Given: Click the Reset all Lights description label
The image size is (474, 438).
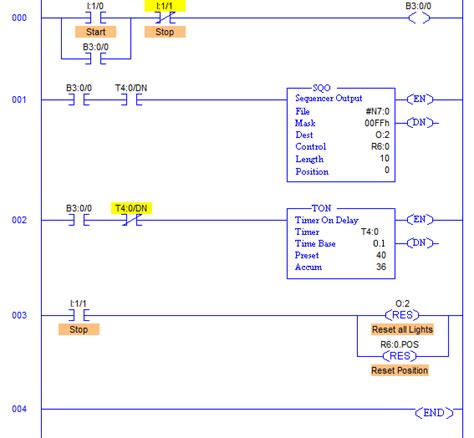Looking at the screenshot, I should pyautogui.click(x=402, y=330).
